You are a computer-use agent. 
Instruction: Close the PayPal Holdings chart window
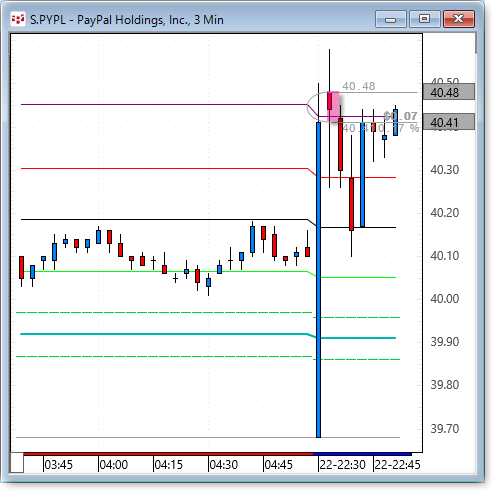[x=459, y=19]
